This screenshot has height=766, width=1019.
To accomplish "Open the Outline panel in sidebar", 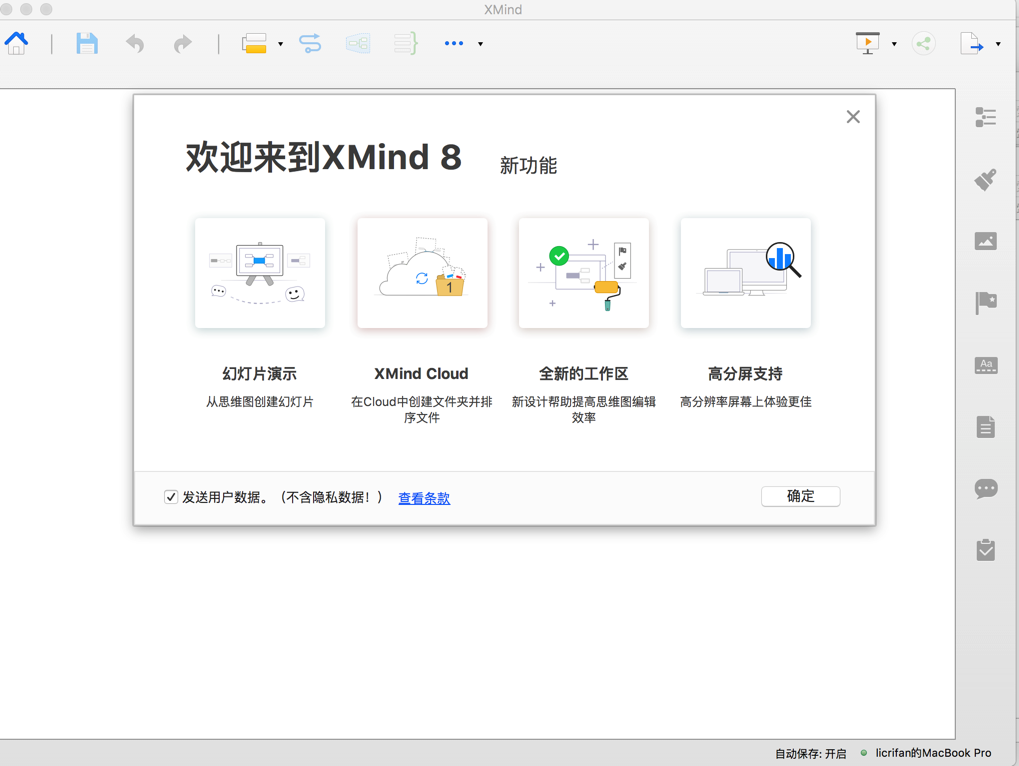I will pos(985,117).
